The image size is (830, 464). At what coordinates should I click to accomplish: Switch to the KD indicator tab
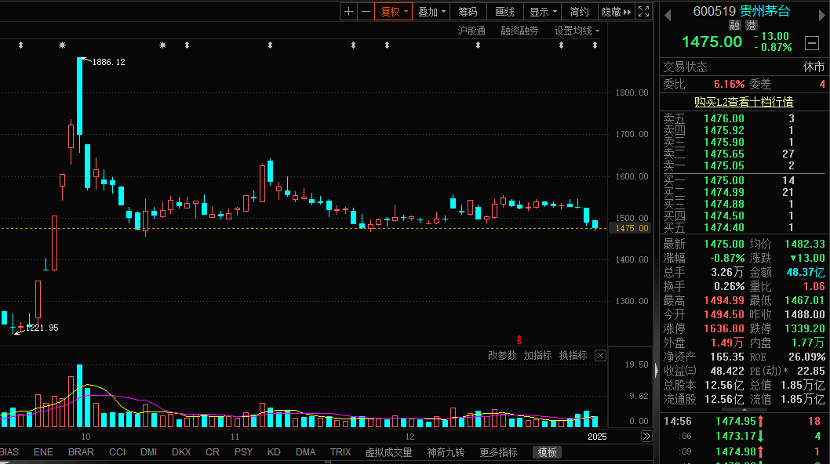tap(273, 452)
